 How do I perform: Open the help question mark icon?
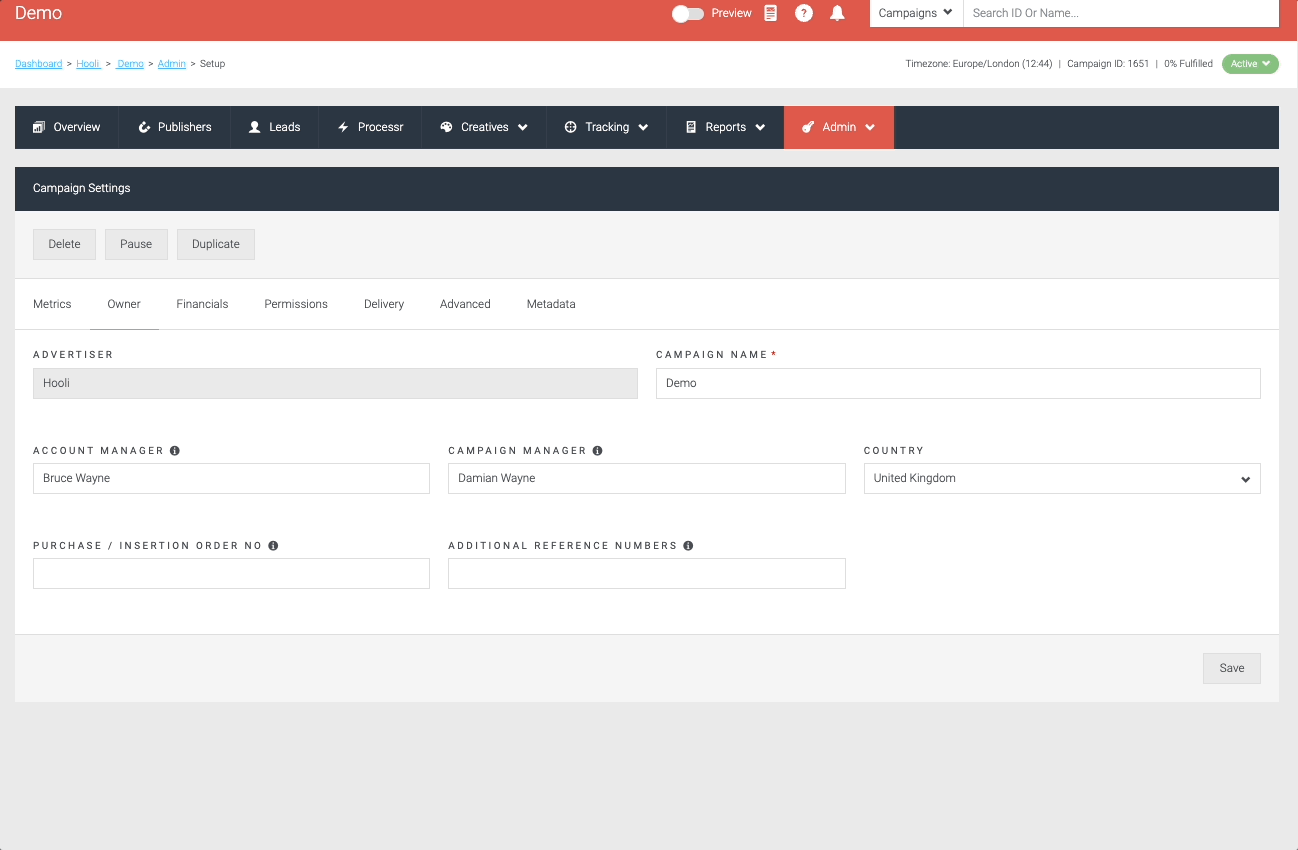tap(804, 13)
